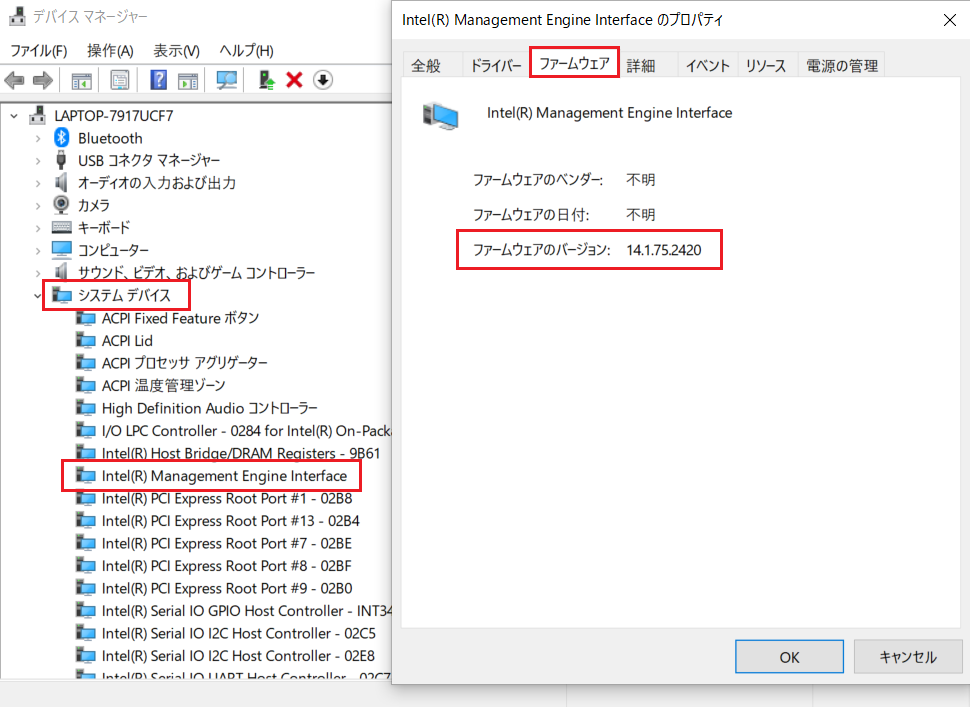This screenshot has width=970, height=707.
Task: Click the Properties toolbar icon
Action: (x=119, y=80)
